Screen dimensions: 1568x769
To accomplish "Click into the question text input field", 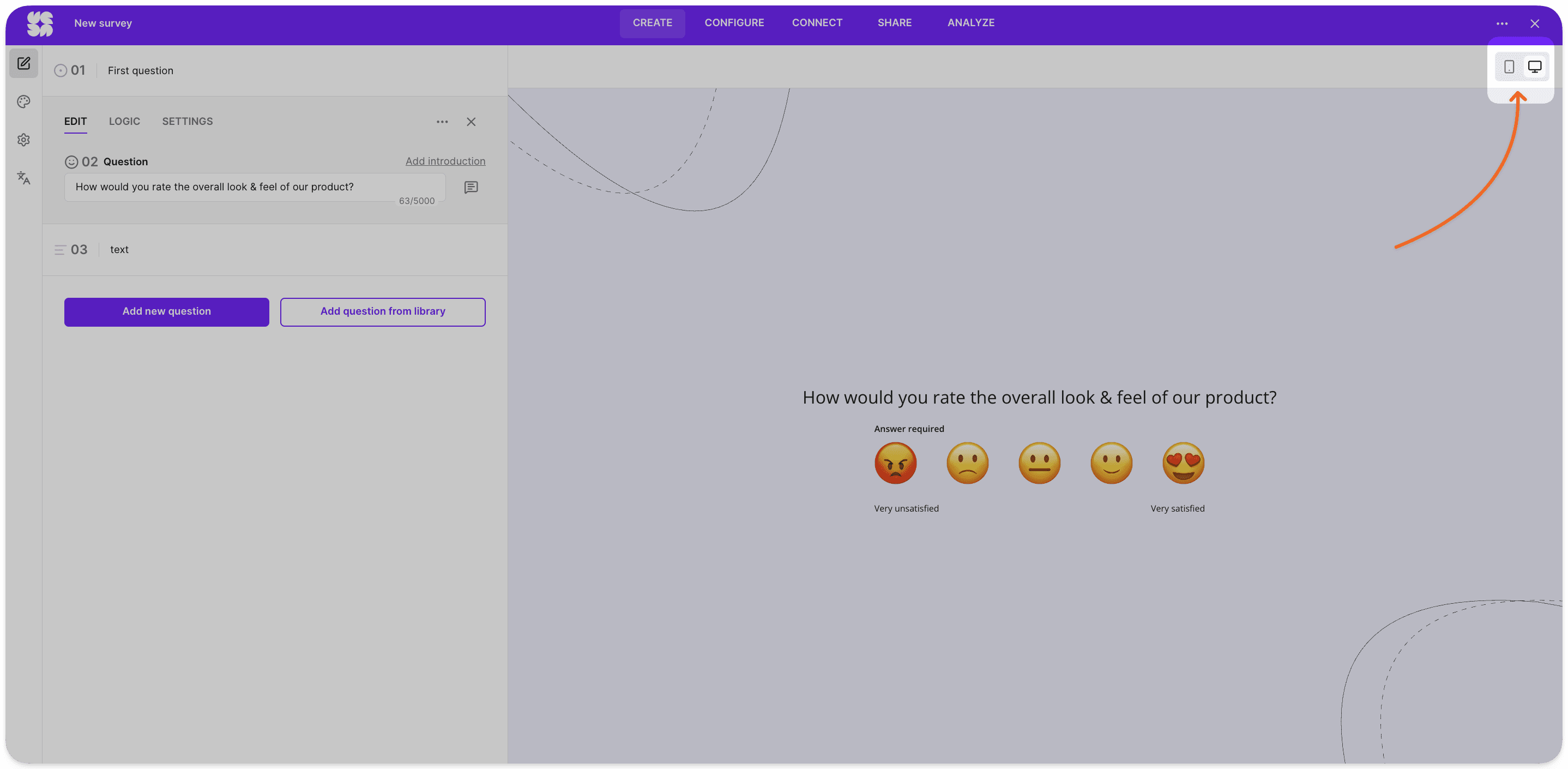I will pos(255,188).
